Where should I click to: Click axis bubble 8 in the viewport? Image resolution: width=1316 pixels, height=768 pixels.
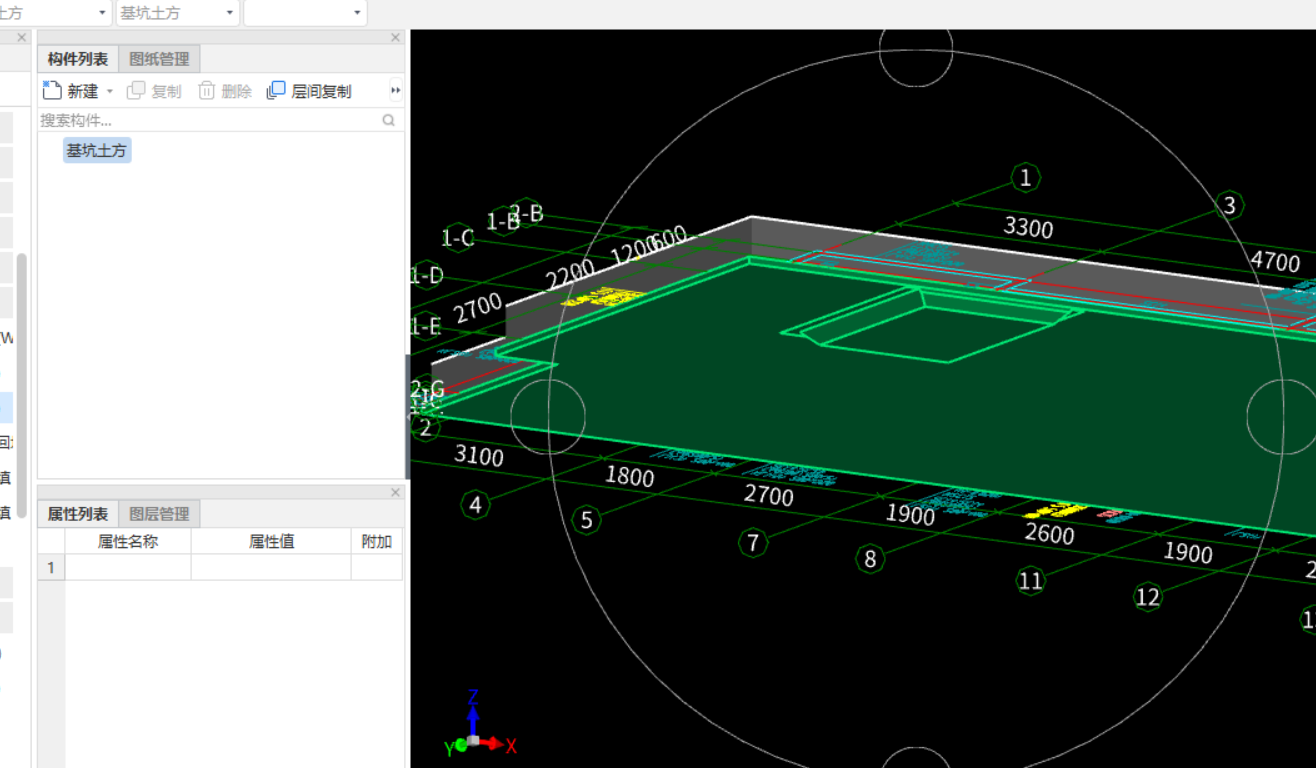click(x=870, y=559)
